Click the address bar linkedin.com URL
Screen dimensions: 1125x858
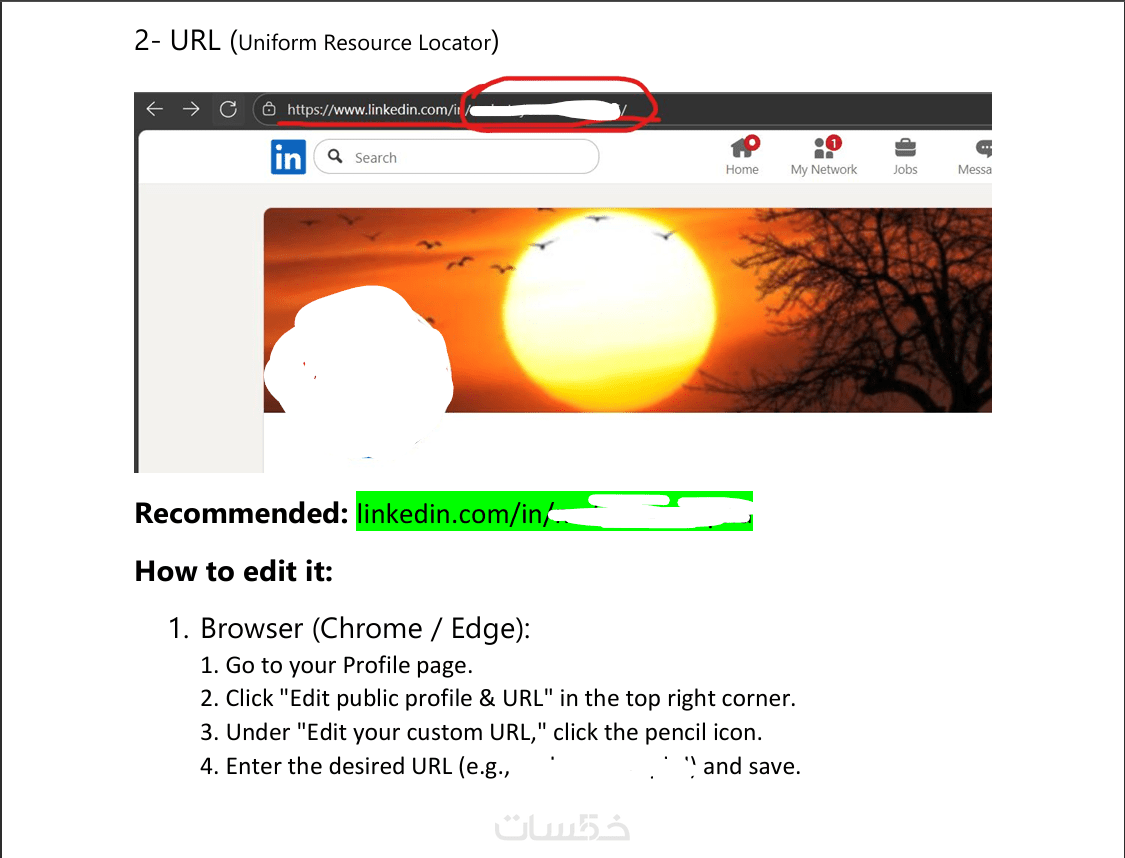tap(456, 109)
